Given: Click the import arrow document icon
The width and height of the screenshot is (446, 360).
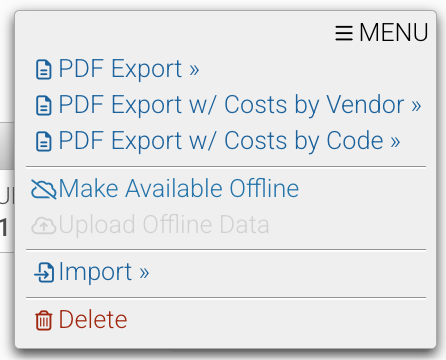Looking at the screenshot, I should (x=44, y=272).
